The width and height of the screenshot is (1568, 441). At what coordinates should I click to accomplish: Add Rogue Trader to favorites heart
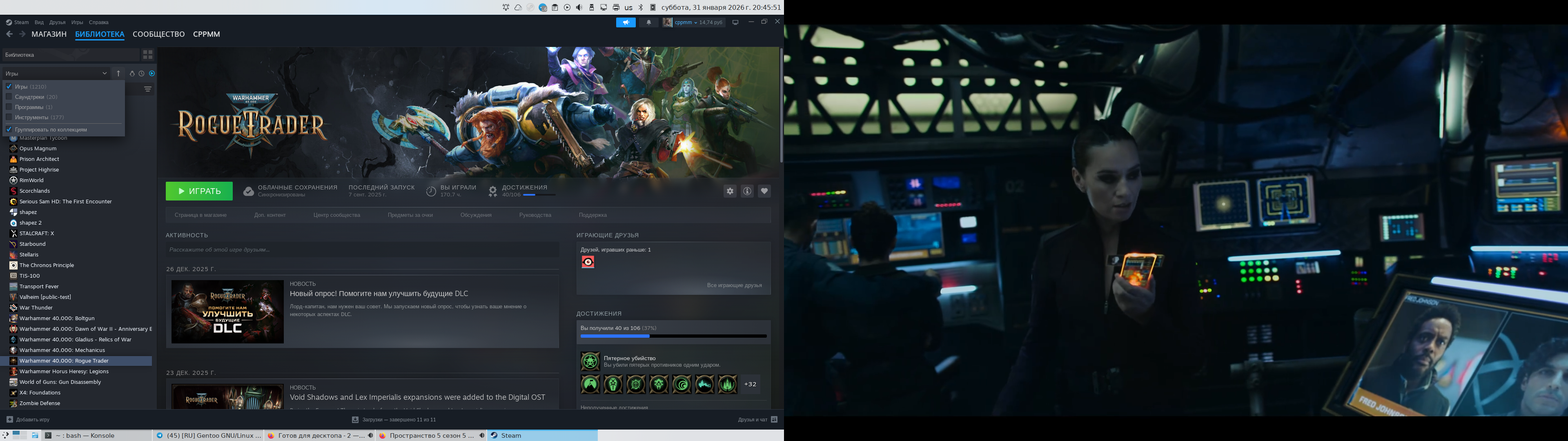(x=764, y=191)
